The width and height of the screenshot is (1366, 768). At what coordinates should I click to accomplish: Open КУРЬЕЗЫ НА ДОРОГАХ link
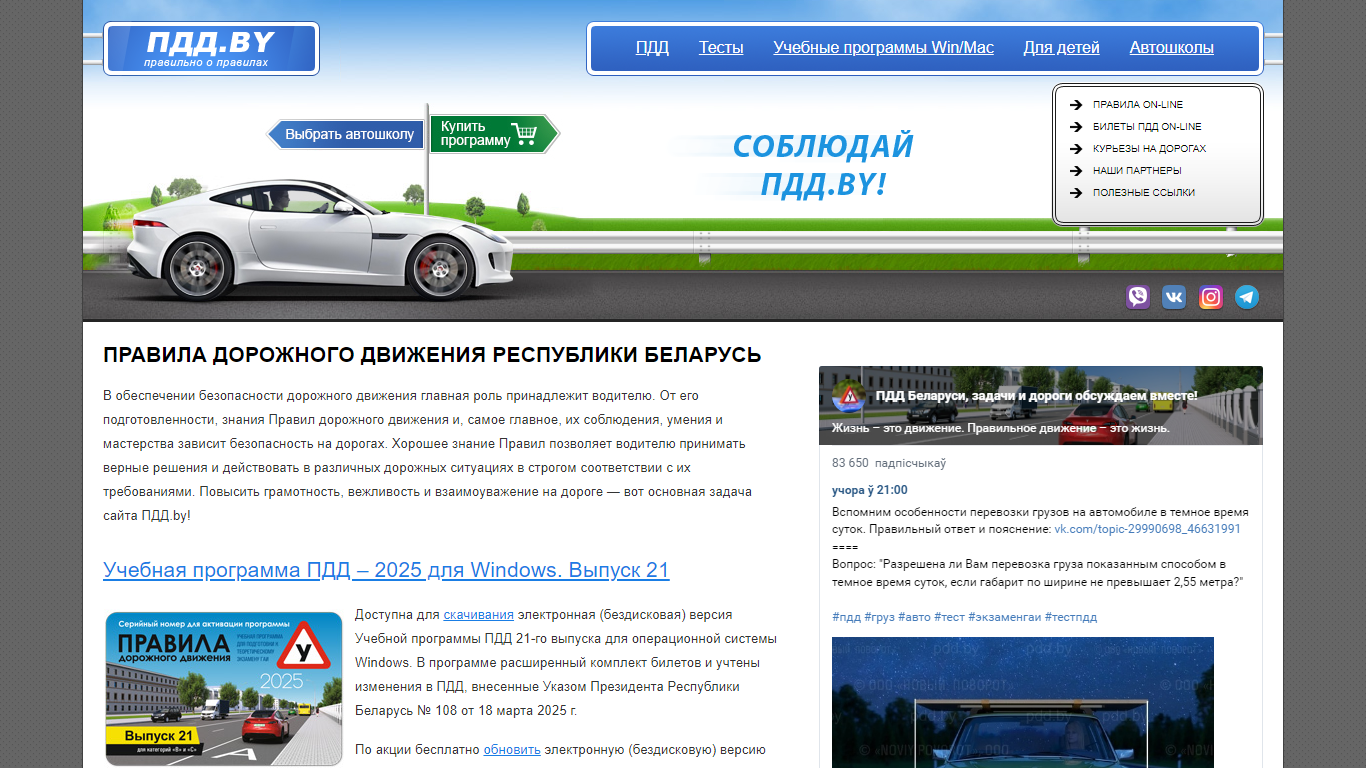pyautogui.click(x=1149, y=149)
